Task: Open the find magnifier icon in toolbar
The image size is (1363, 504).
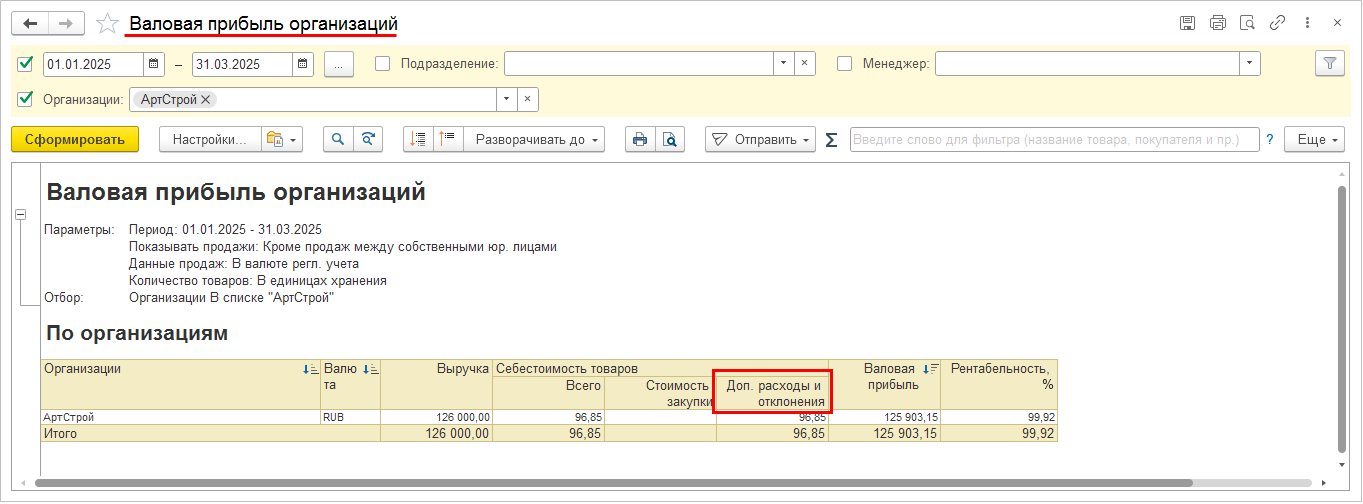Action: [338, 140]
